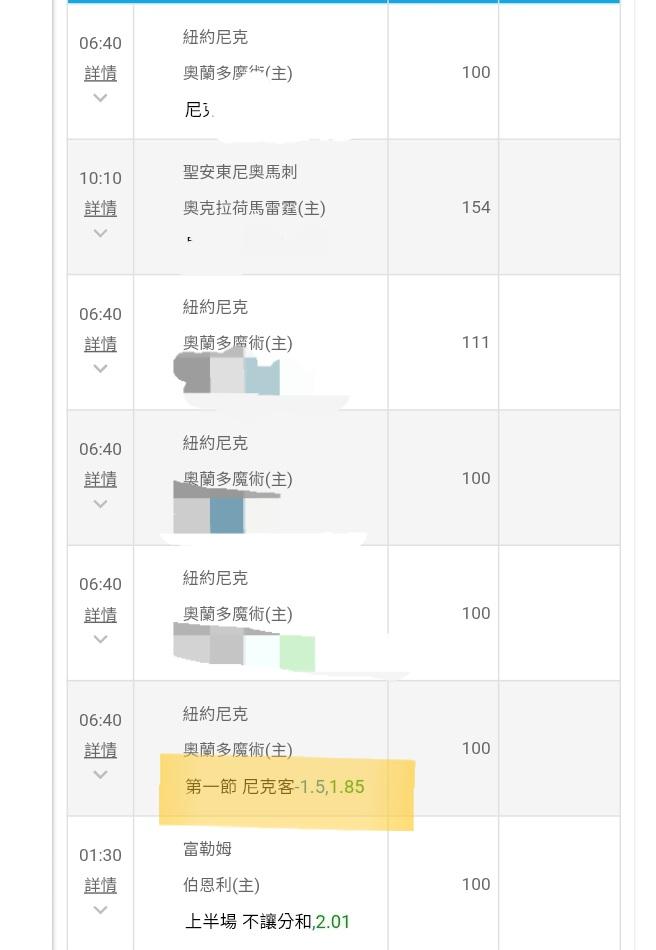Click the steel-blue color block
Screen dimensions: 656x950
227,515
